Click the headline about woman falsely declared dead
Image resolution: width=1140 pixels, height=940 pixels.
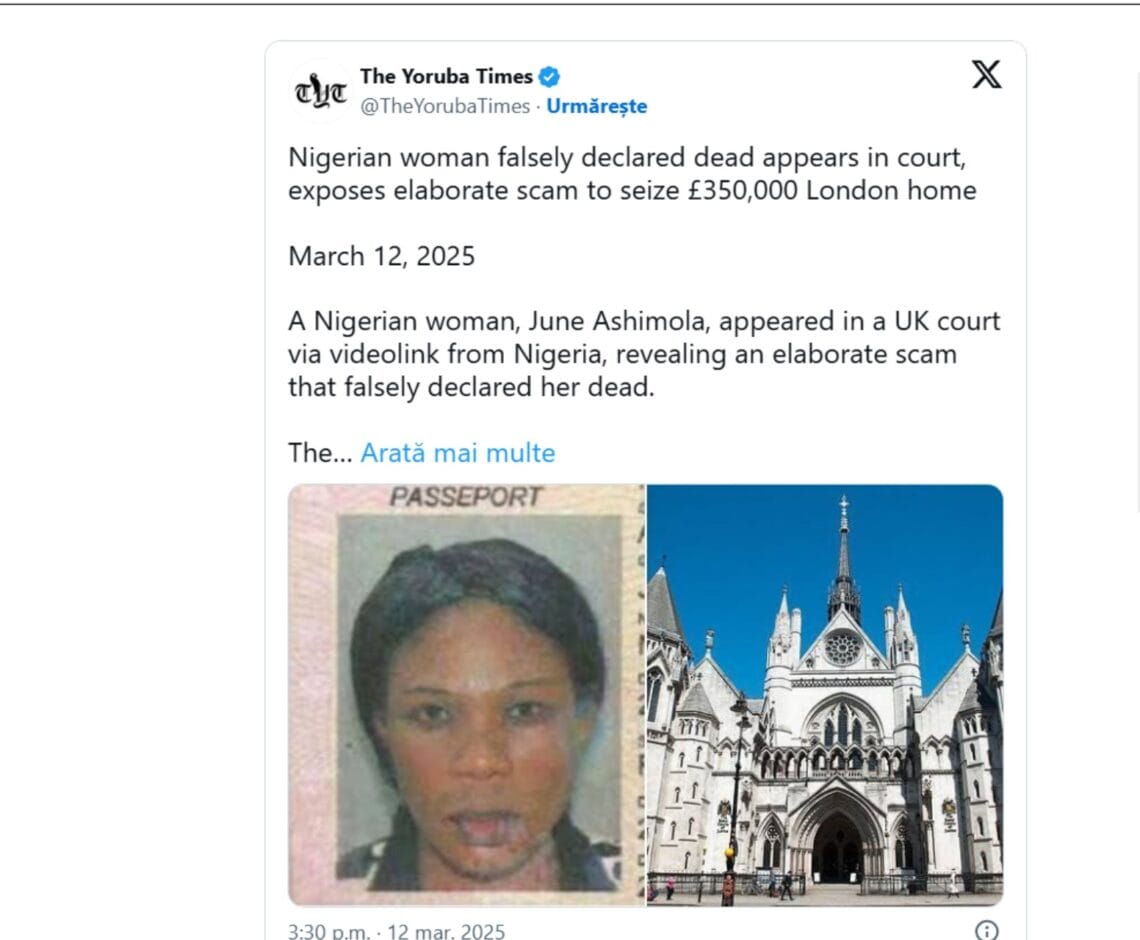(631, 175)
